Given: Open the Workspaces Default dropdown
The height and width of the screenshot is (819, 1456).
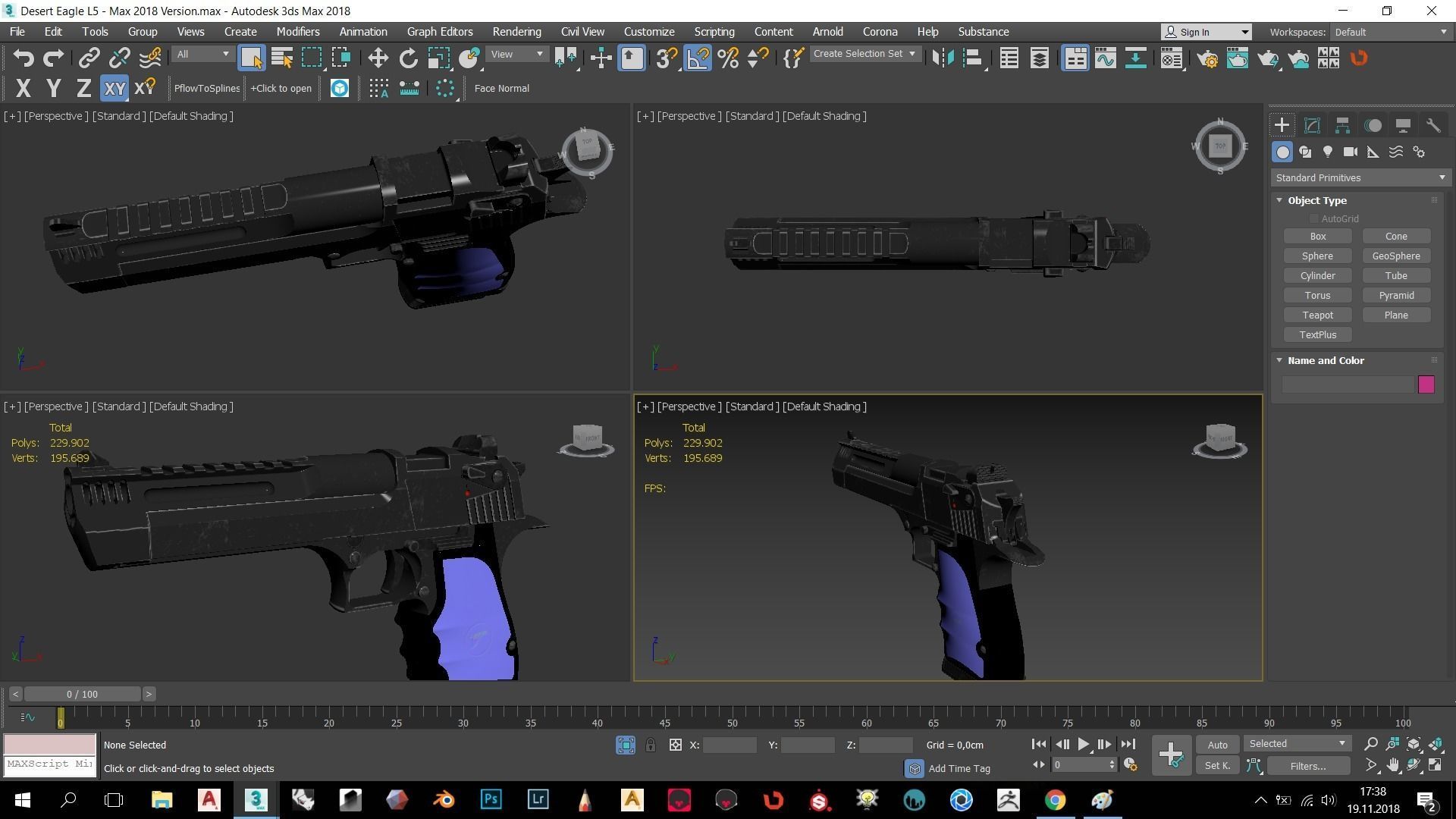Looking at the screenshot, I should pyautogui.click(x=1391, y=32).
